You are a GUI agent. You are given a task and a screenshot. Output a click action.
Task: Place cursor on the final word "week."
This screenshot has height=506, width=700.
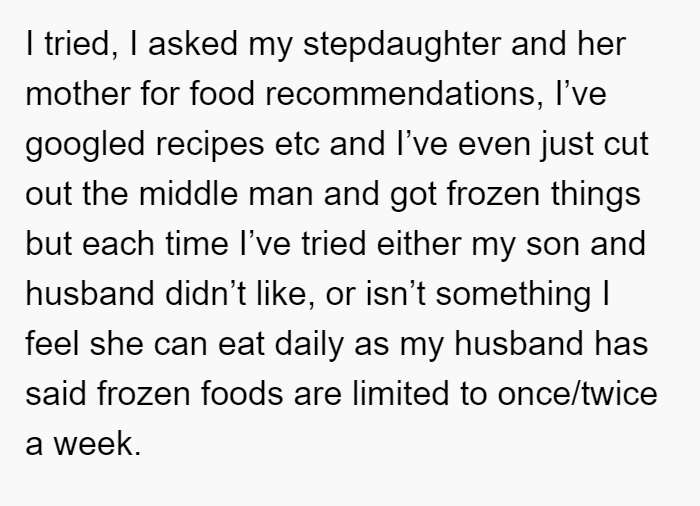click(x=97, y=444)
